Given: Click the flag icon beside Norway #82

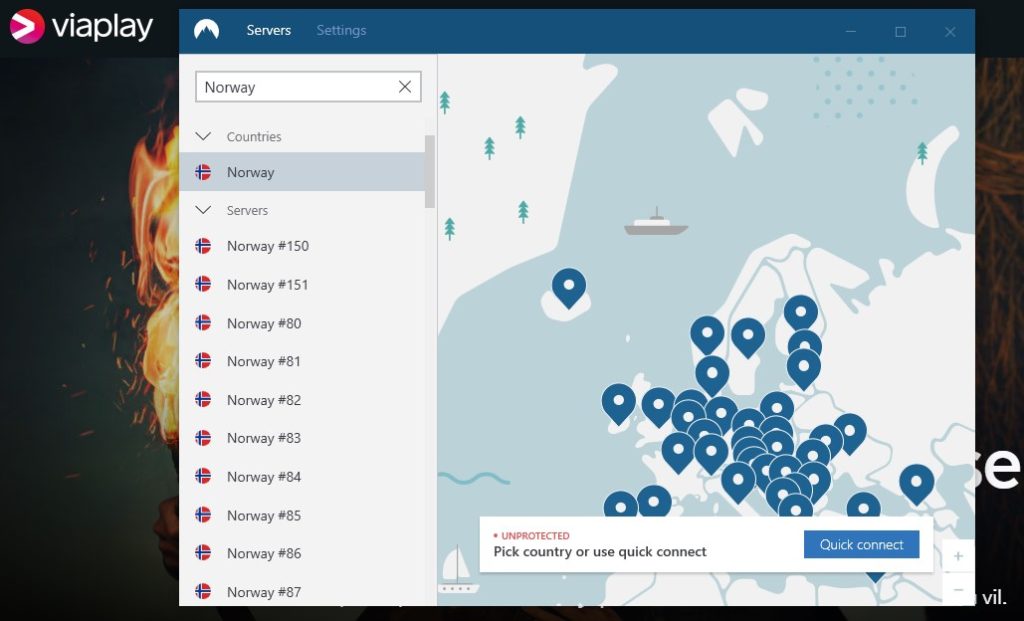Looking at the screenshot, I should [x=203, y=399].
